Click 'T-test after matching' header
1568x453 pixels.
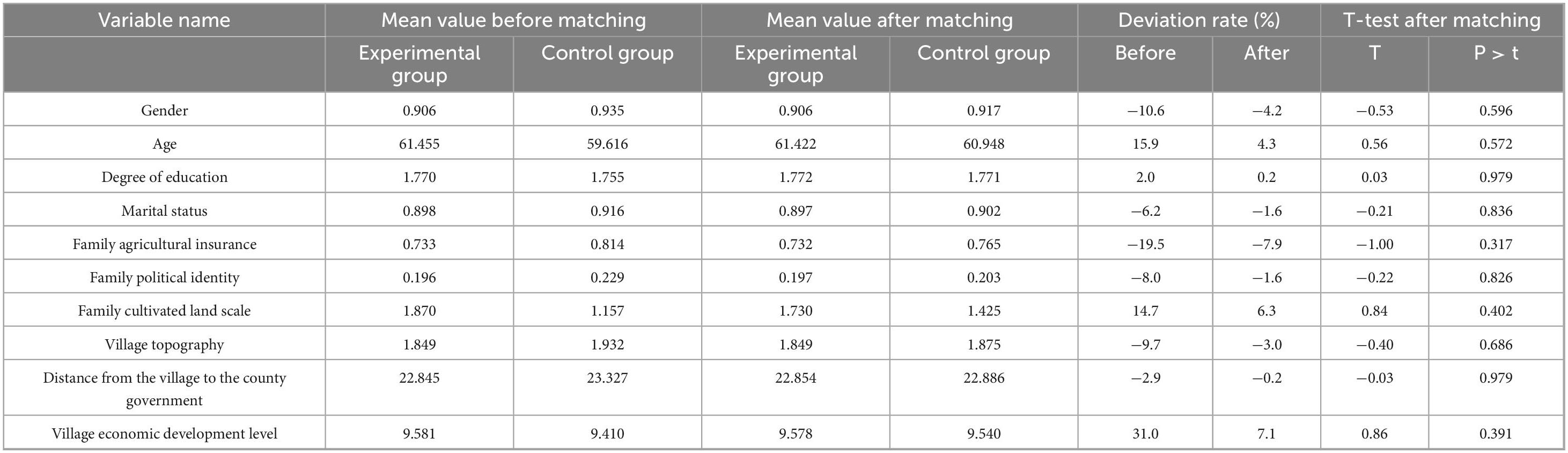click(1441, 21)
